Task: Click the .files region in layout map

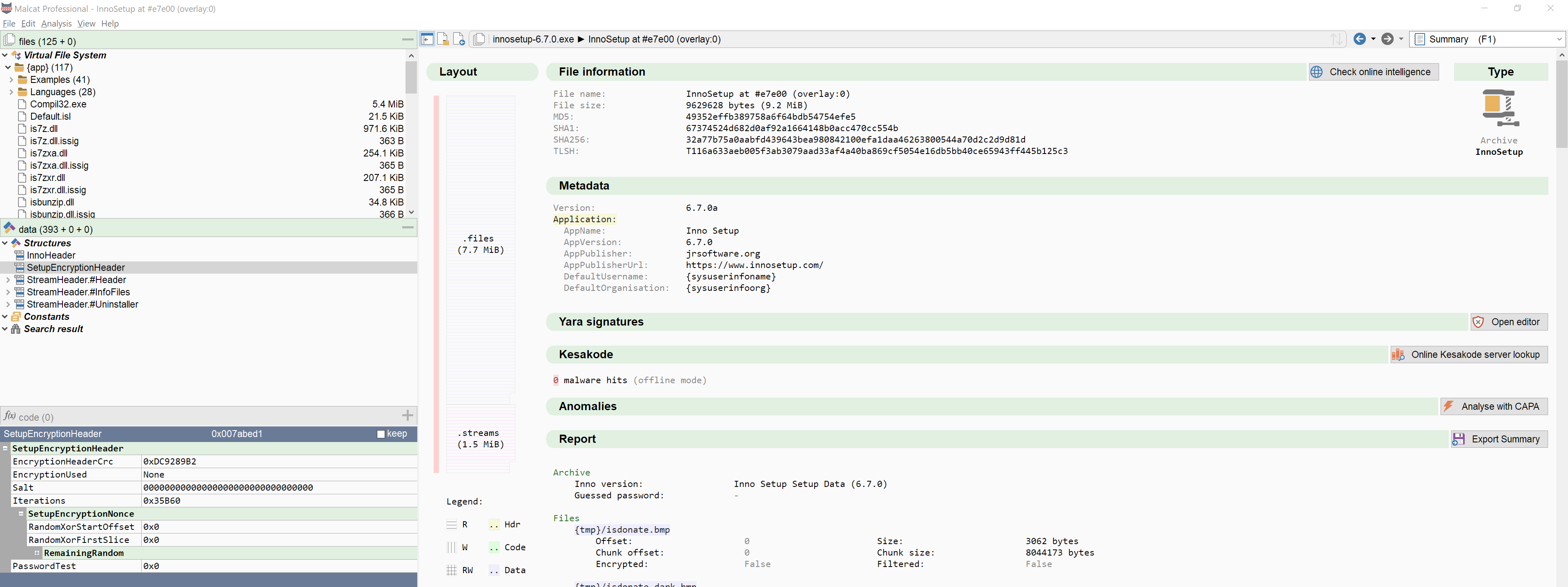Action: click(x=480, y=243)
